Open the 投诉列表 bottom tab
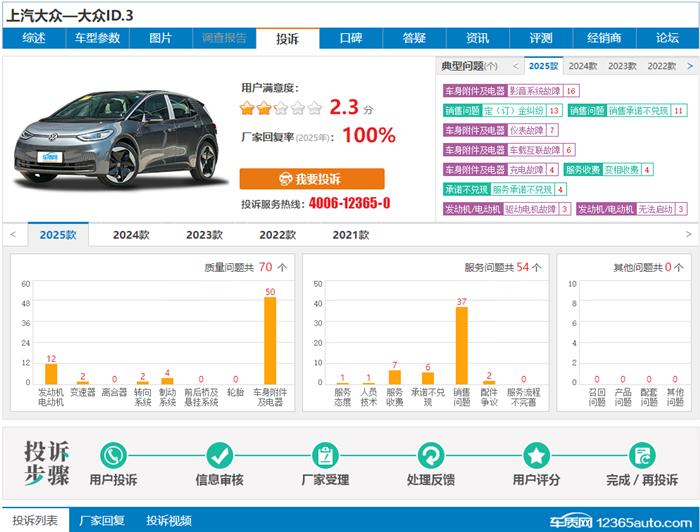 pyautogui.click(x=35, y=520)
